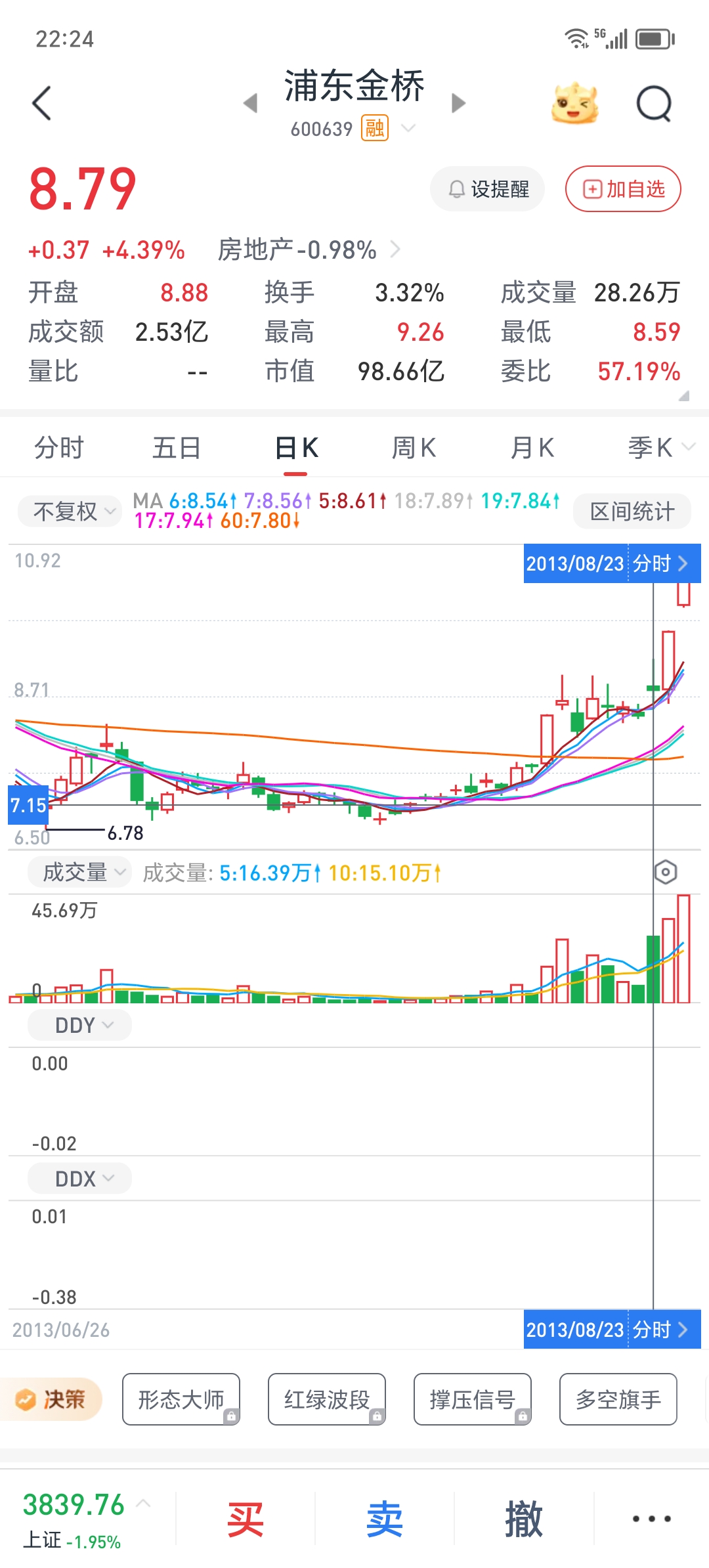Switch to 周K tab
This screenshot has width=709, height=1568.
click(x=414, y=448)
